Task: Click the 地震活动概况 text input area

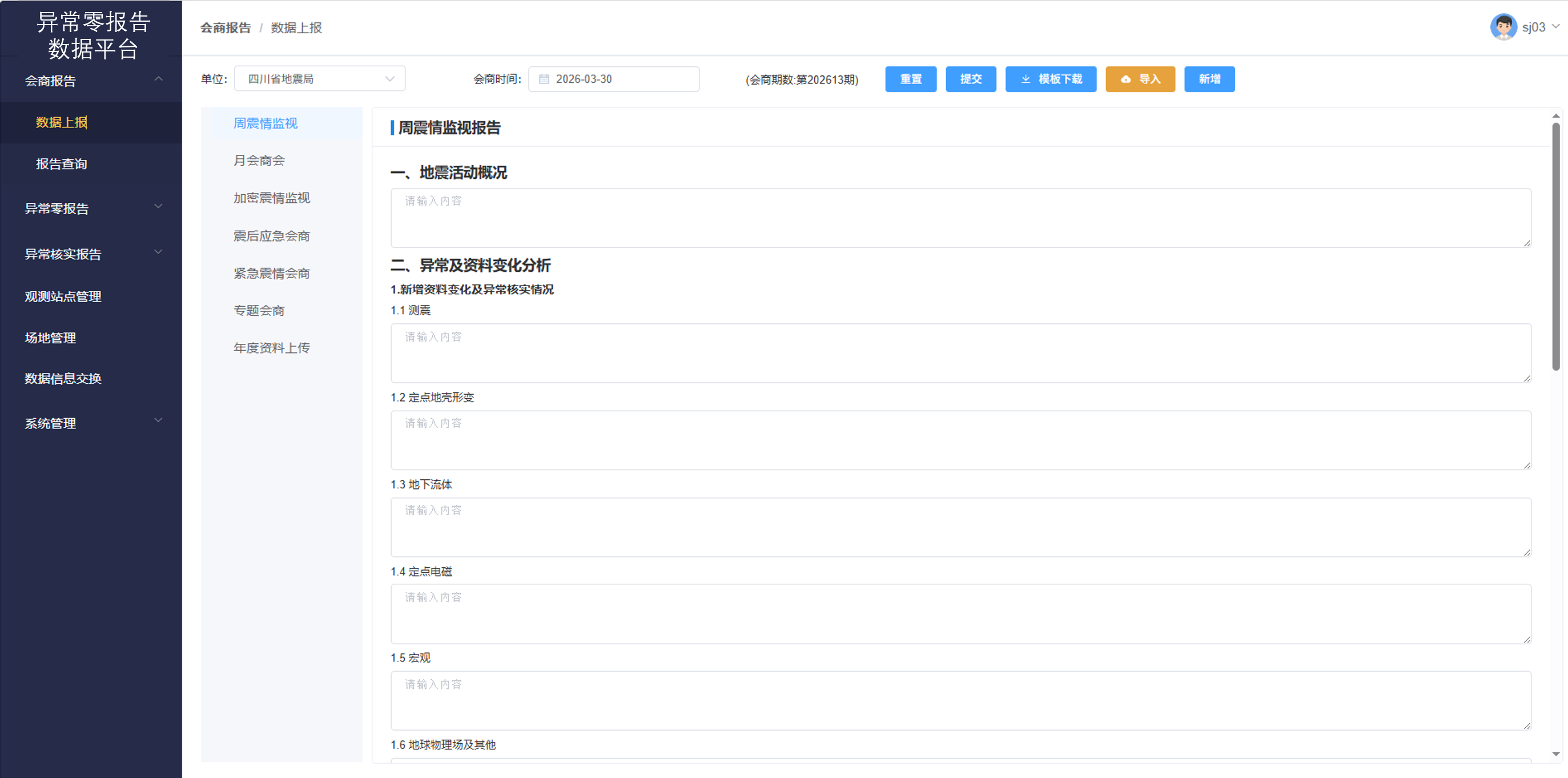Action: [x=960, y=218]
